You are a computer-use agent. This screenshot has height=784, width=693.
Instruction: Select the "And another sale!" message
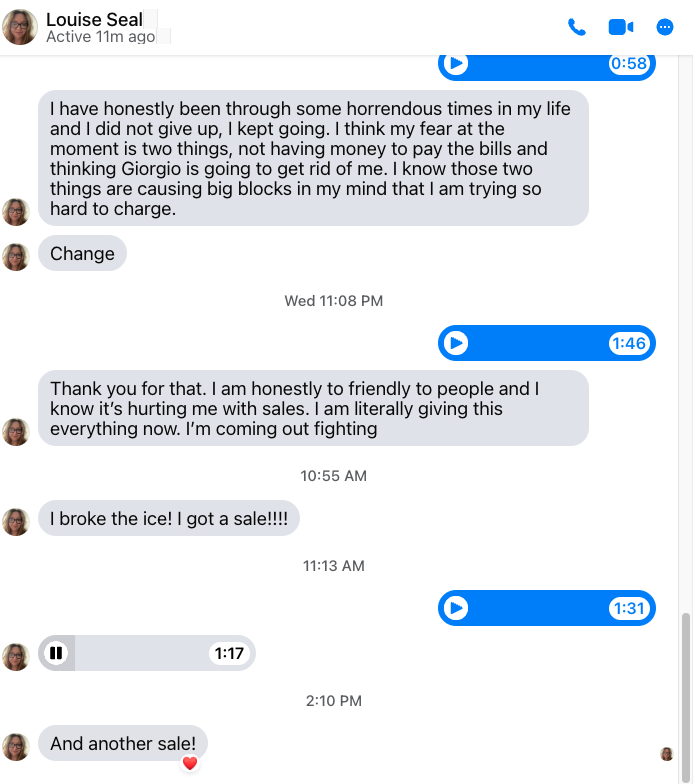(123, 743)
